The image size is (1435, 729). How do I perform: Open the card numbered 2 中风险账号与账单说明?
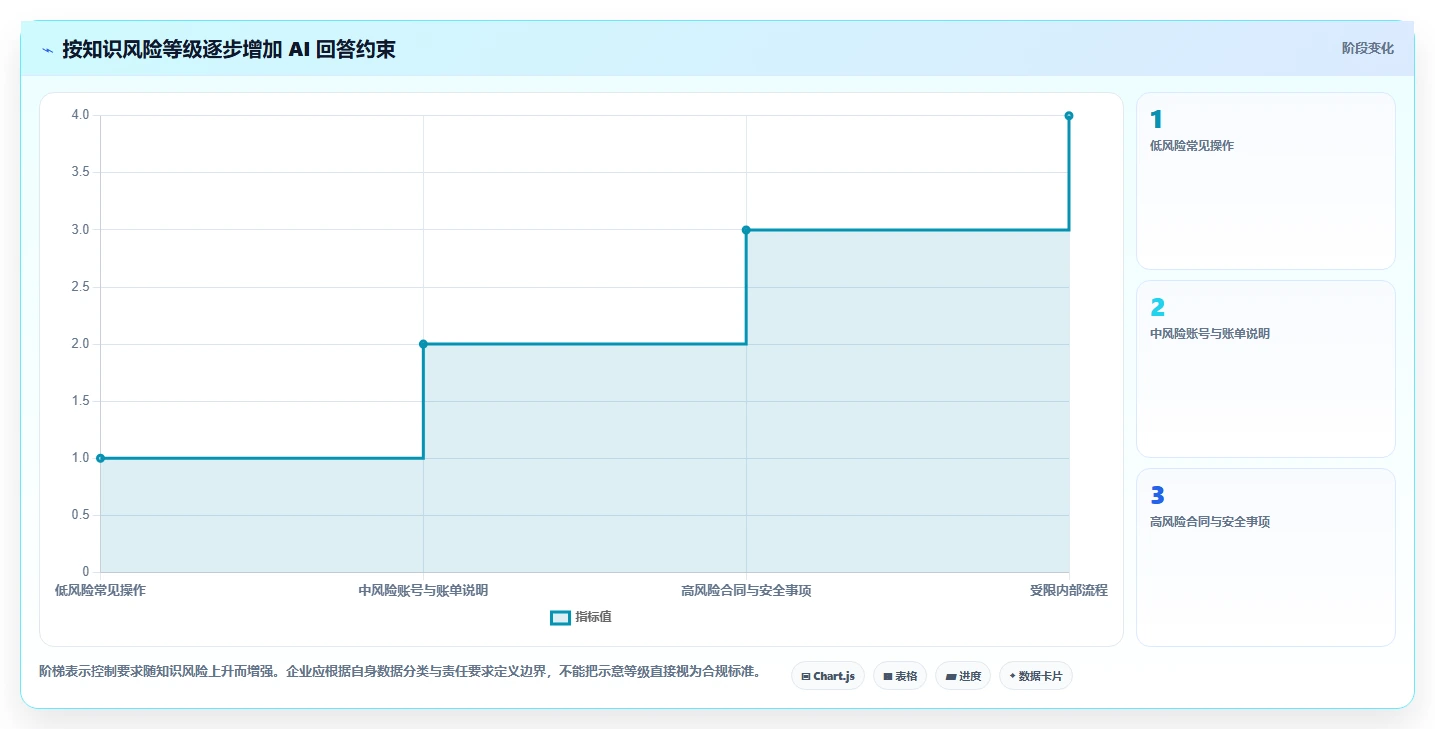click(1265, 369)
